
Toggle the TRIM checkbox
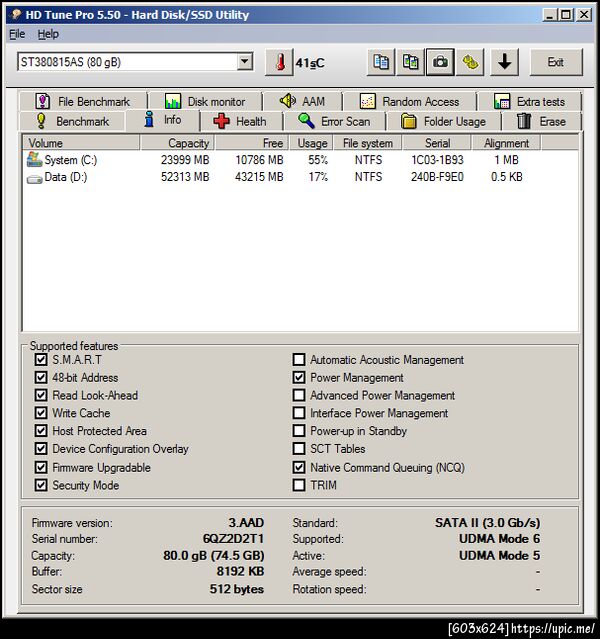pos(299,485)
